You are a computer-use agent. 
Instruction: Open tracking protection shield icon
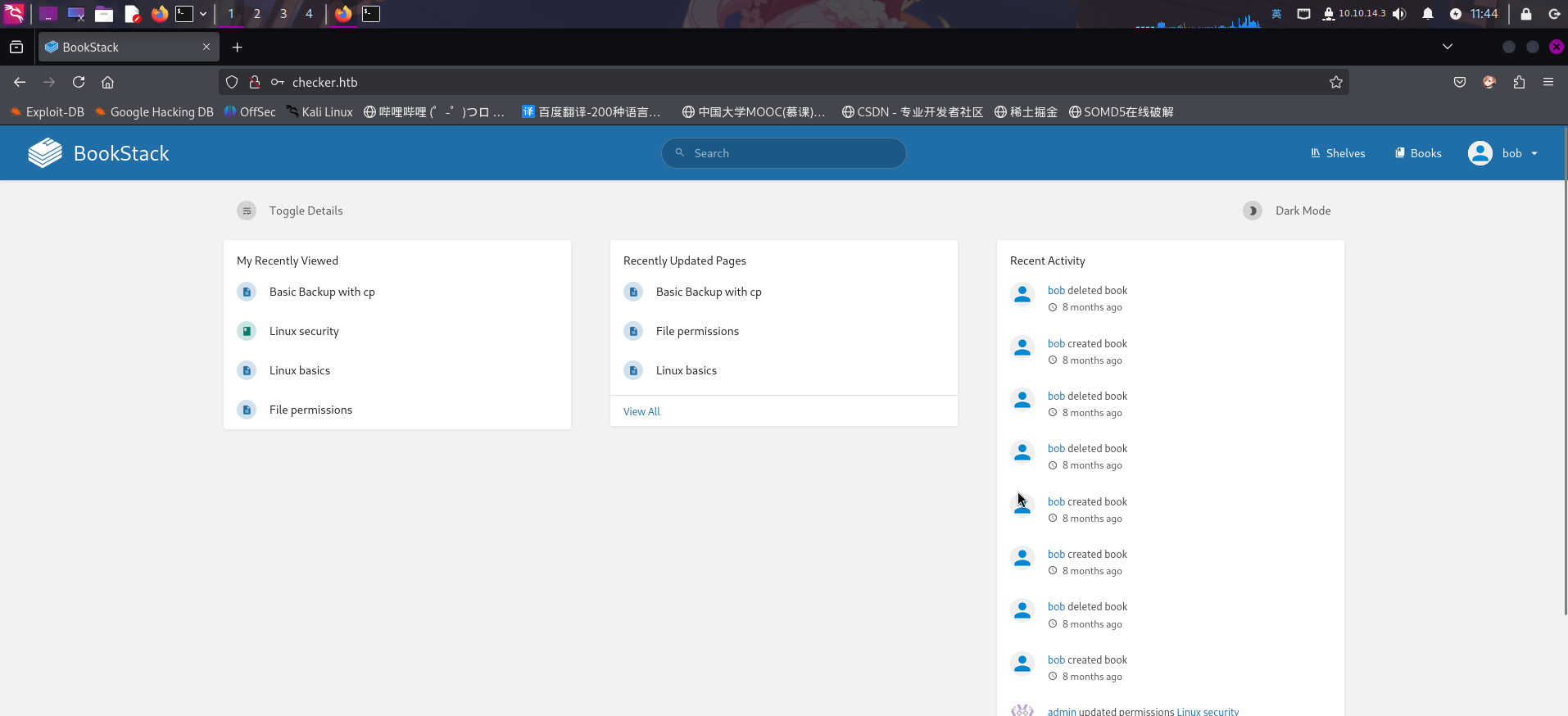[x=232, y=82]
